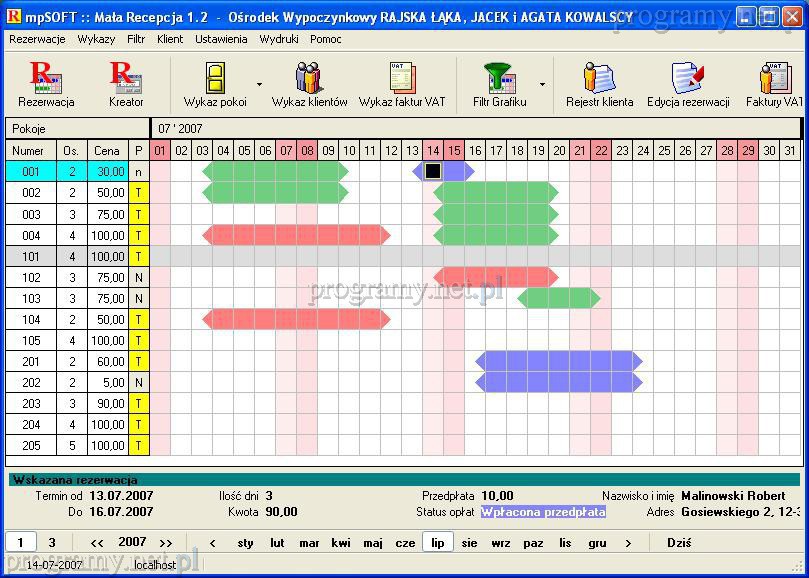This screenshot has width=809, height=578.
Task: Go to next year with >> arrow
Action: (x=166, y=543)
